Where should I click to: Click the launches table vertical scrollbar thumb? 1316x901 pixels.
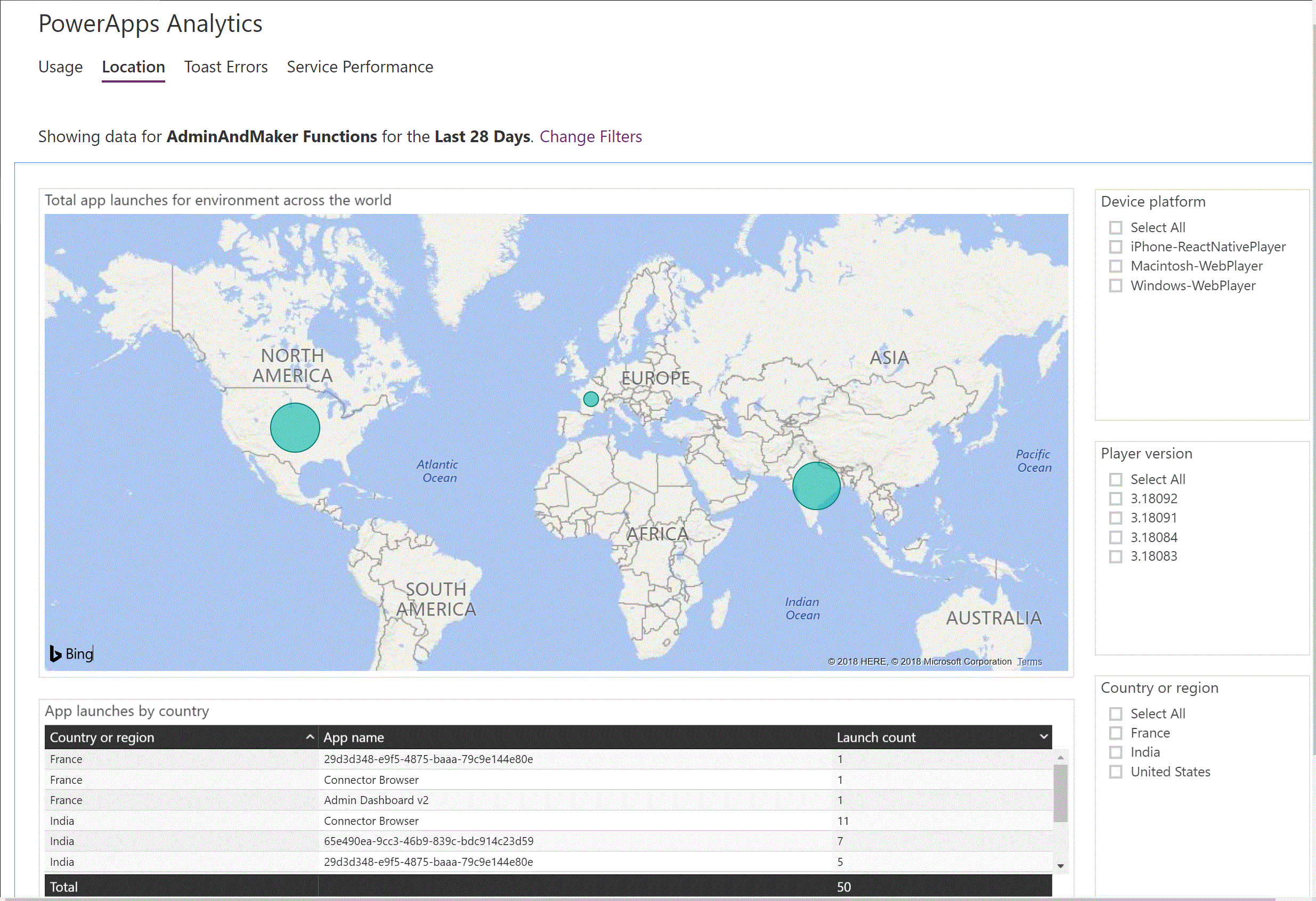(1060, 792)
